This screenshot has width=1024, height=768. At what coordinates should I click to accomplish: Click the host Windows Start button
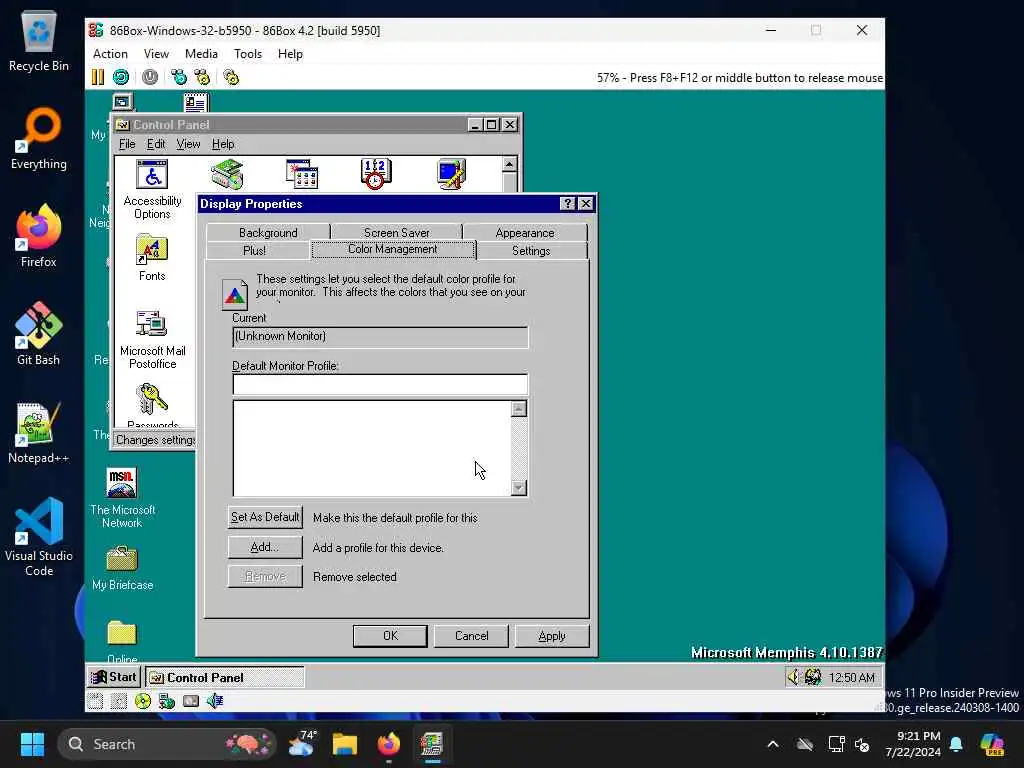point(32,744)
